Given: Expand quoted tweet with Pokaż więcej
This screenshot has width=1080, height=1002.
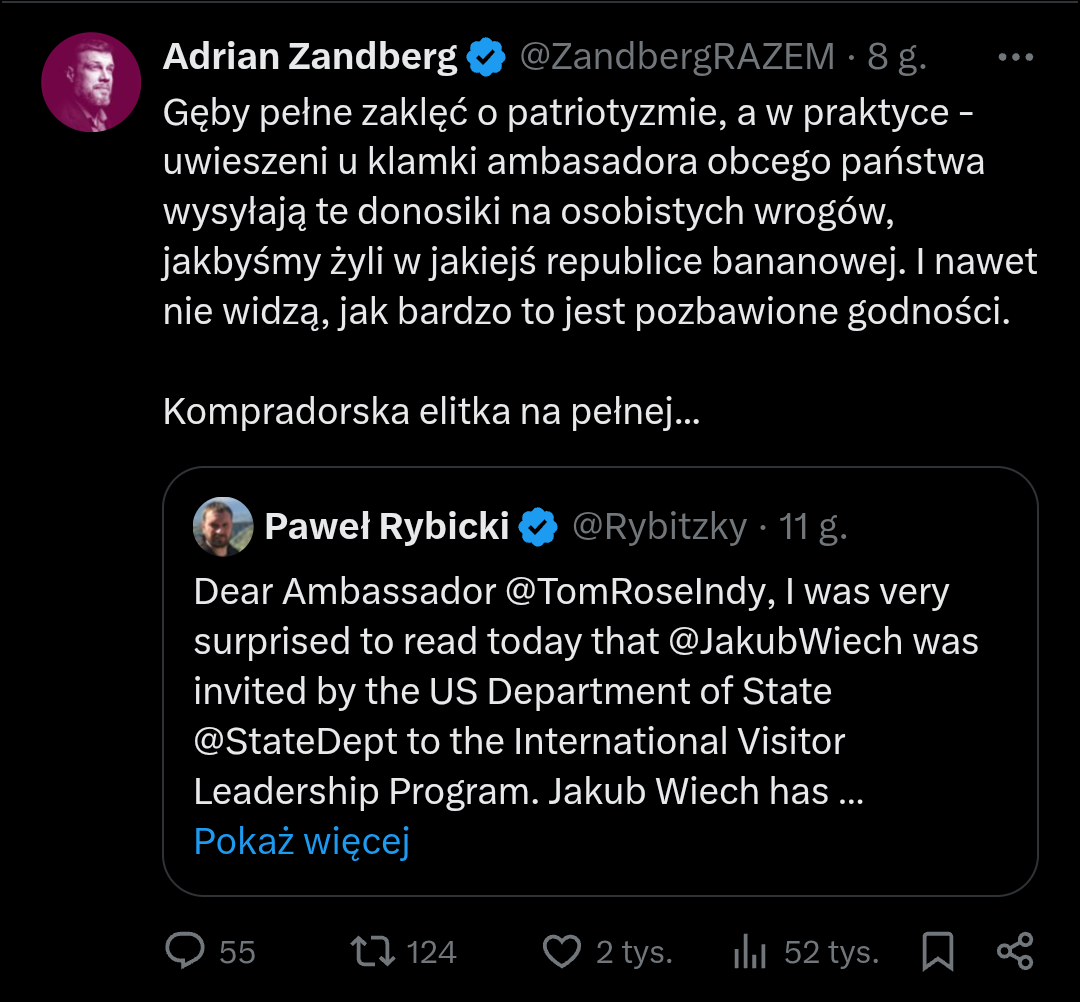Looking at the screenshot, I should coord(301,842).
